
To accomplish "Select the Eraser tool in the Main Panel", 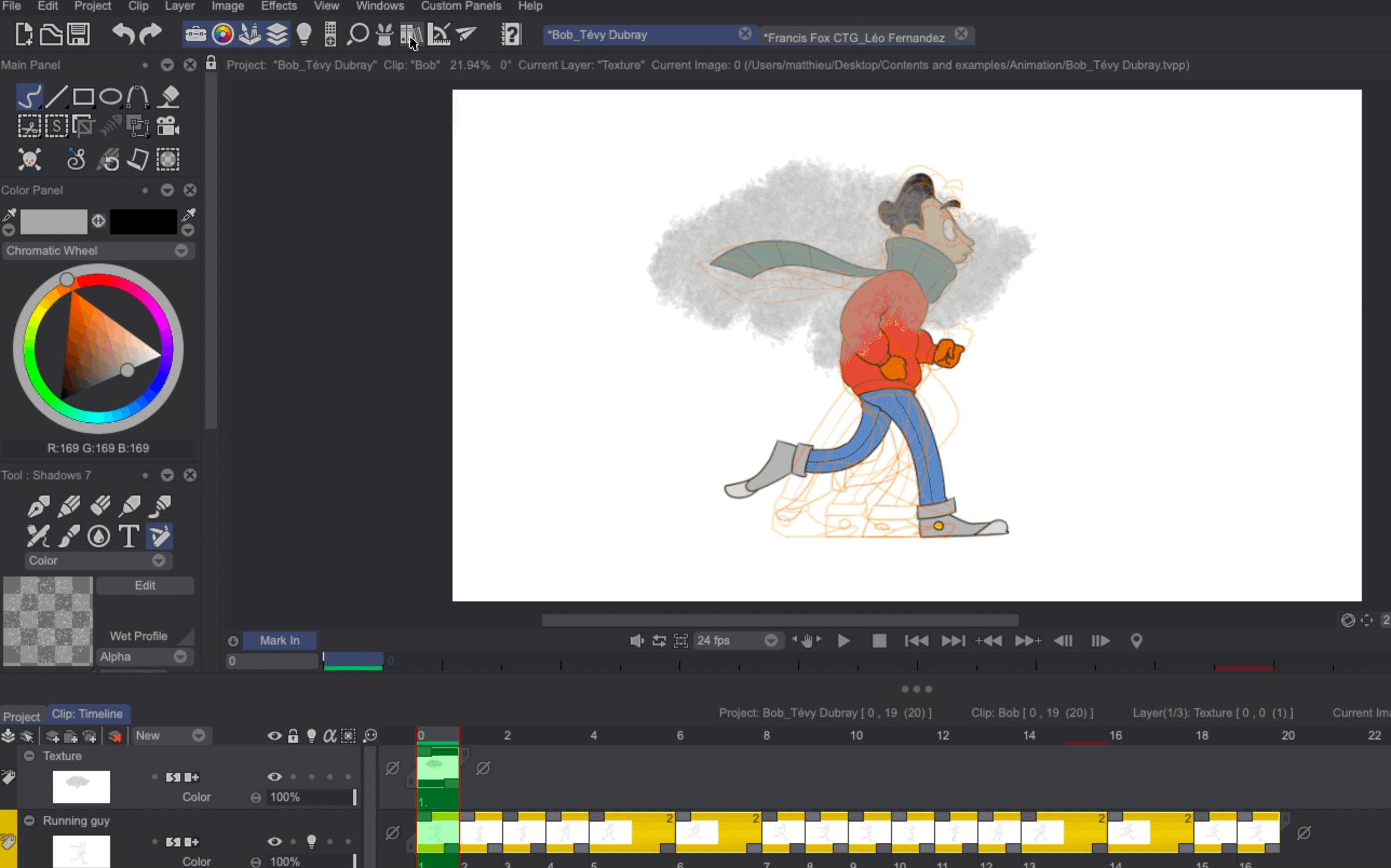I will tap(168, 97).
